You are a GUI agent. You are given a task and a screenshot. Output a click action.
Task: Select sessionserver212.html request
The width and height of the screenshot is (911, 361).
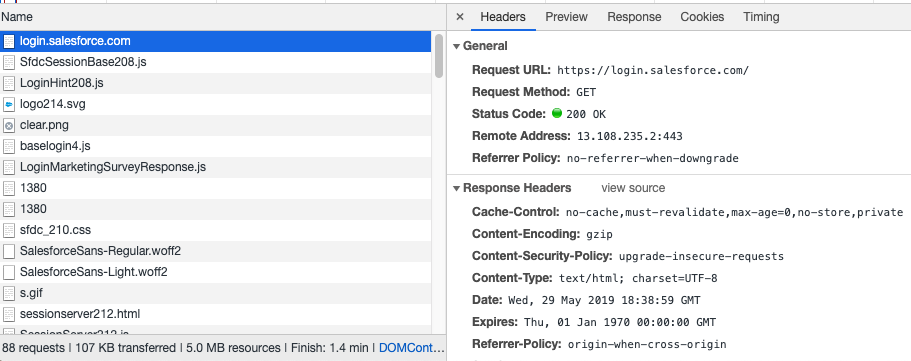[x=216, y=314]
